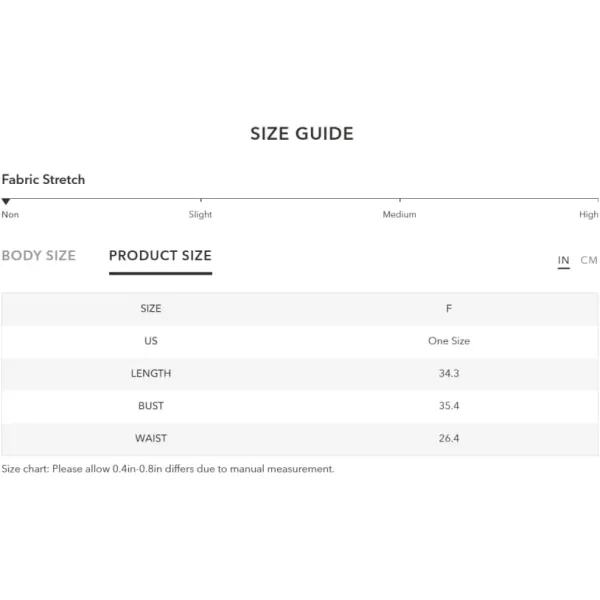
Task: Select IN as the measurement unit
Action: (563, 260)
